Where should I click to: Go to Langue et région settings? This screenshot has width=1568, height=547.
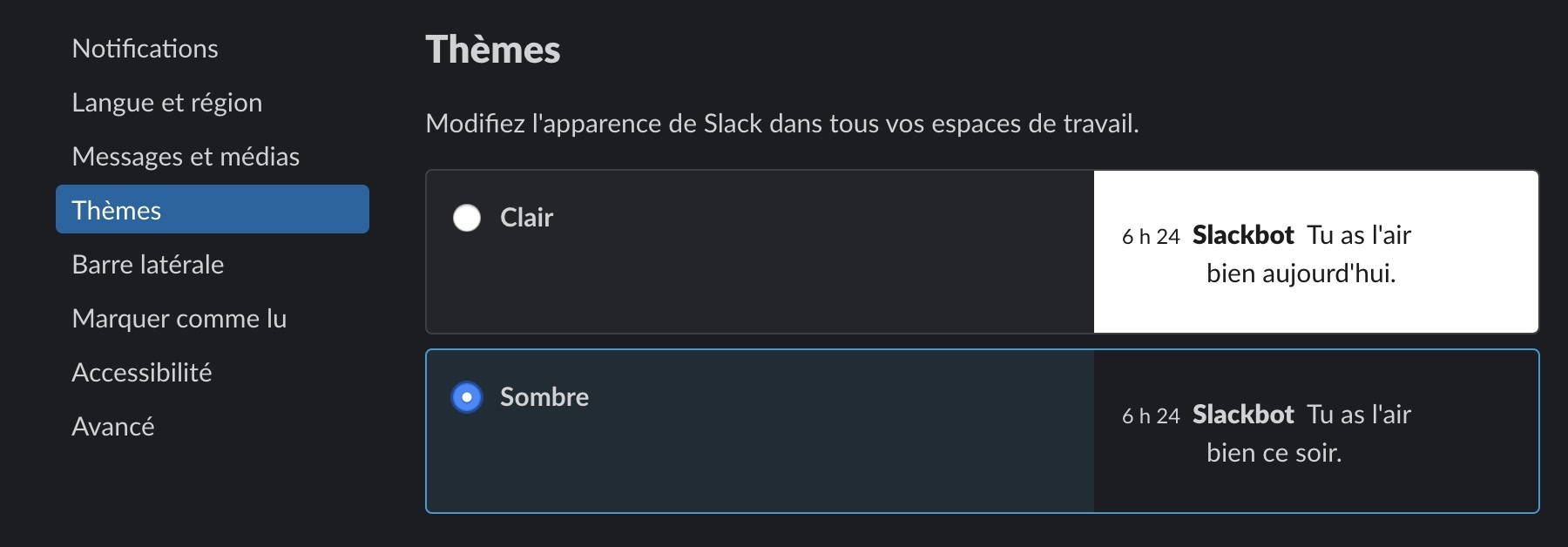coord(166,103)
